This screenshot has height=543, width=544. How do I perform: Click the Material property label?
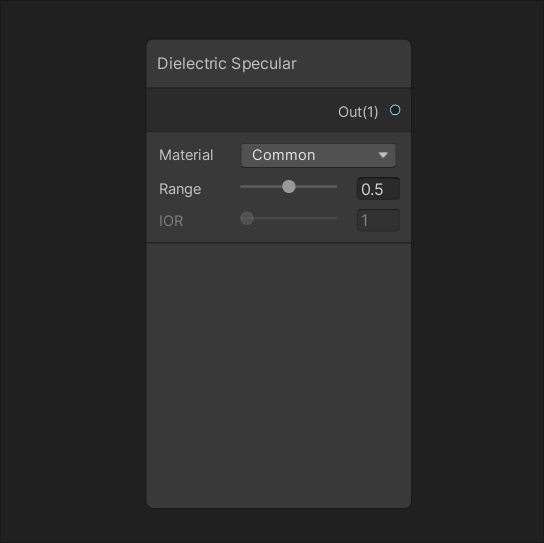pyautogui.click(x=186, y=155)
